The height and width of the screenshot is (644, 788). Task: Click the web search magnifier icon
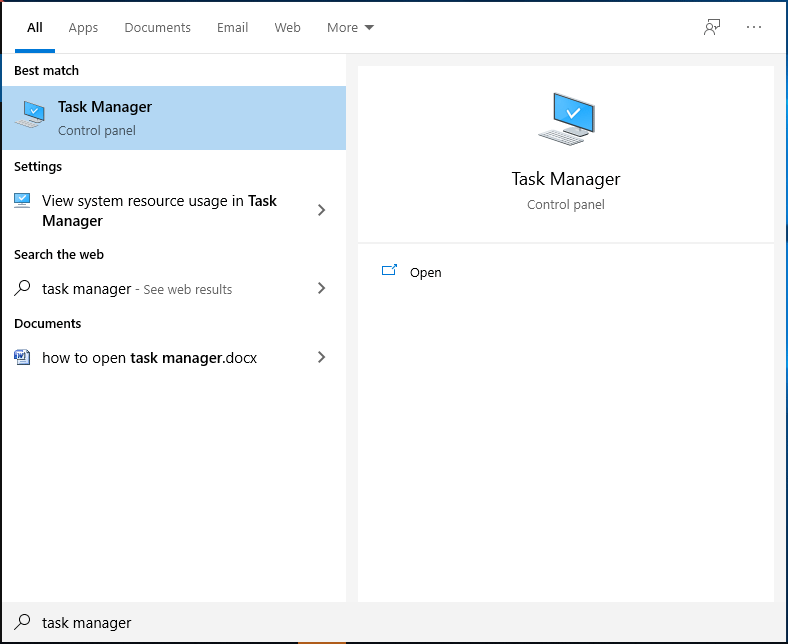pyautogui.click(x=22, y=288)
